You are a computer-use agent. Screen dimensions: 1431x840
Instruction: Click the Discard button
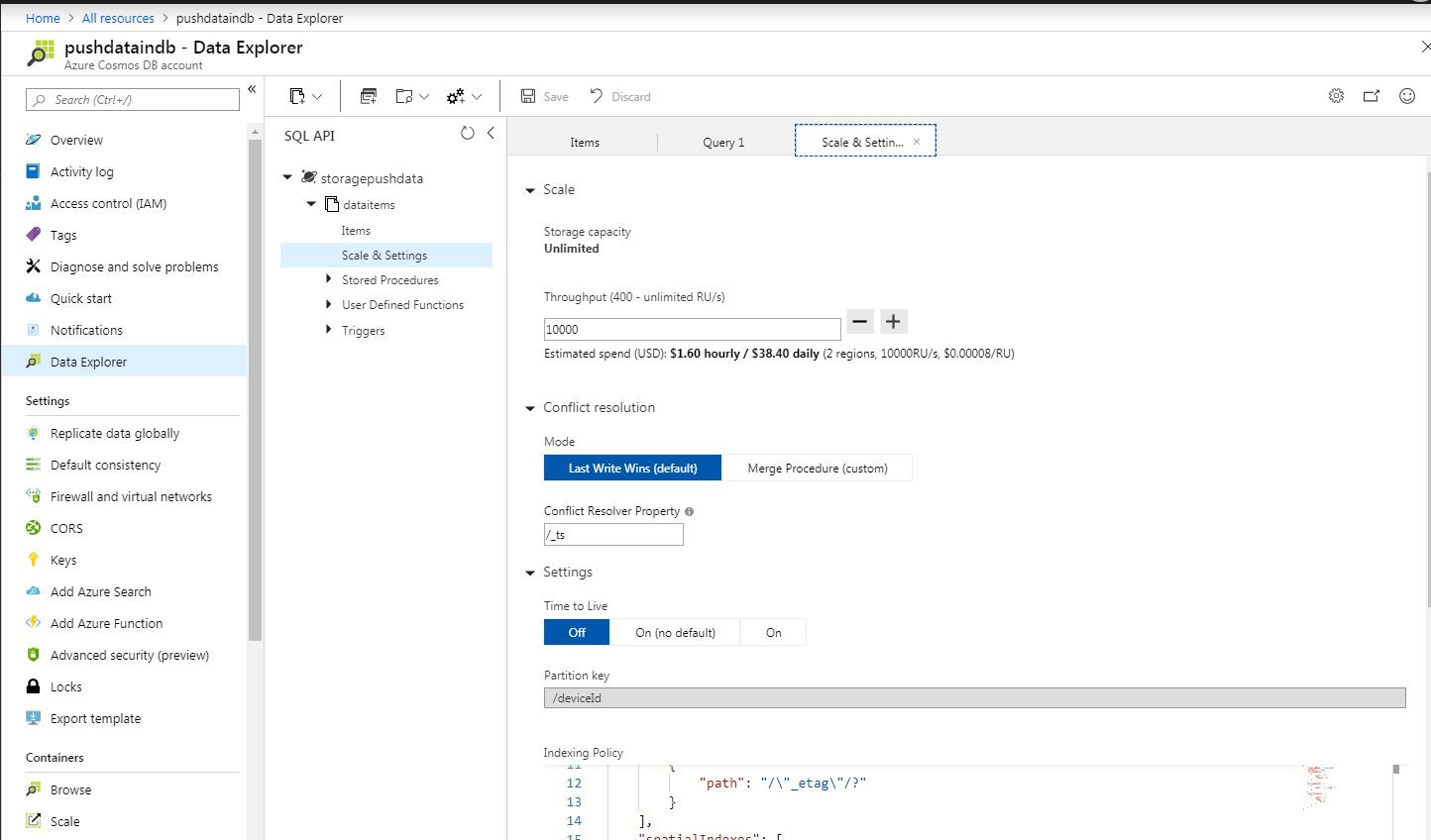(619, 96)
